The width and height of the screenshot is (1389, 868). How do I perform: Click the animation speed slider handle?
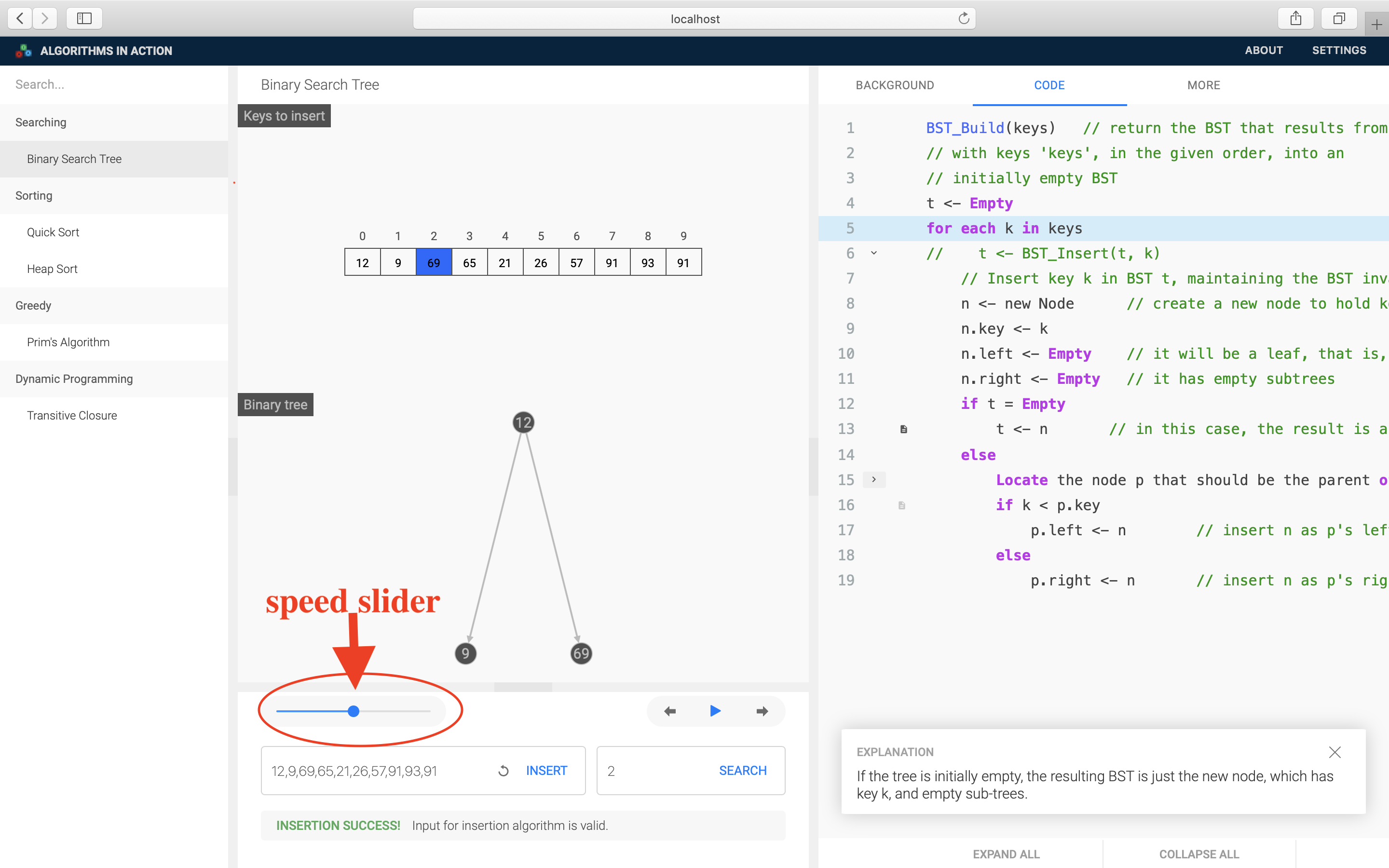(354, 711)
